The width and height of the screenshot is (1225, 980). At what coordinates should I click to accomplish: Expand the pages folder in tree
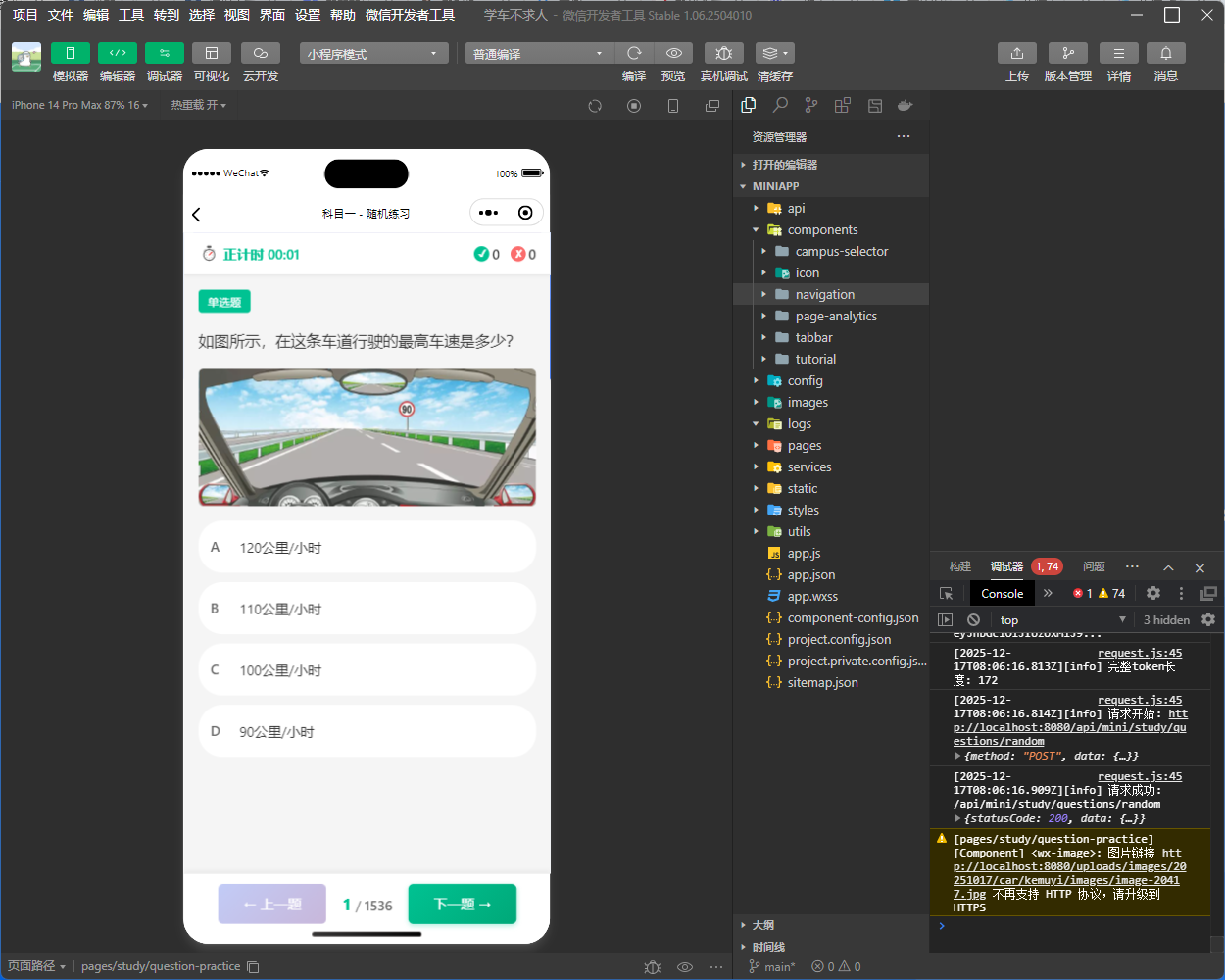tap(804, 446)
